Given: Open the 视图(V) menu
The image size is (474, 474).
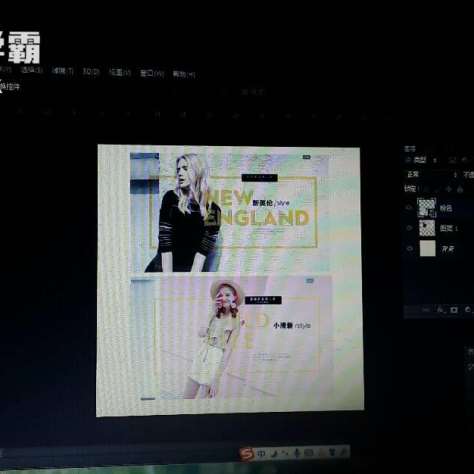Looking at the screenshot, I should tap(120, 72).
